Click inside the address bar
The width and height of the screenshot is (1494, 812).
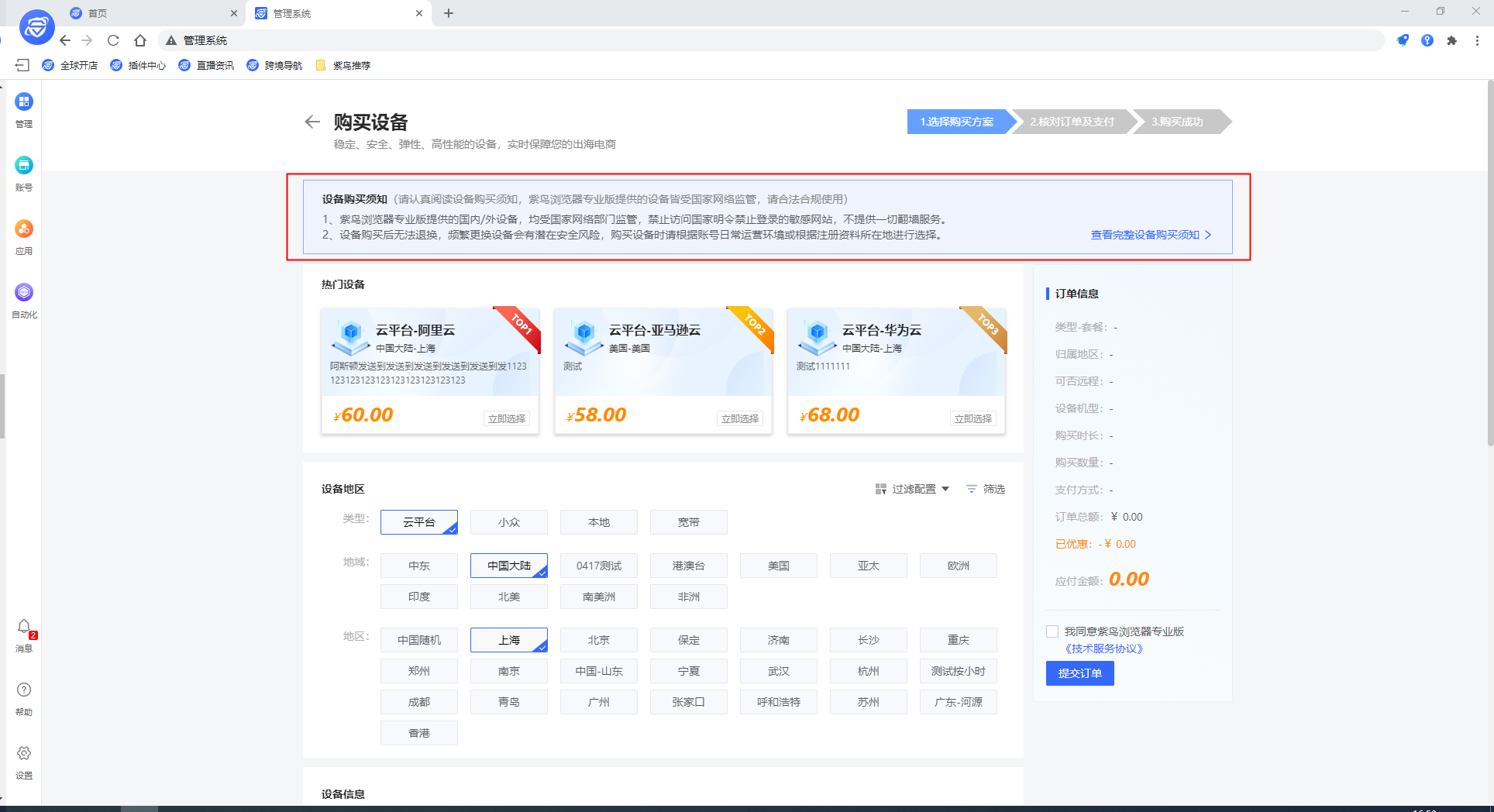tap(465, 40)
